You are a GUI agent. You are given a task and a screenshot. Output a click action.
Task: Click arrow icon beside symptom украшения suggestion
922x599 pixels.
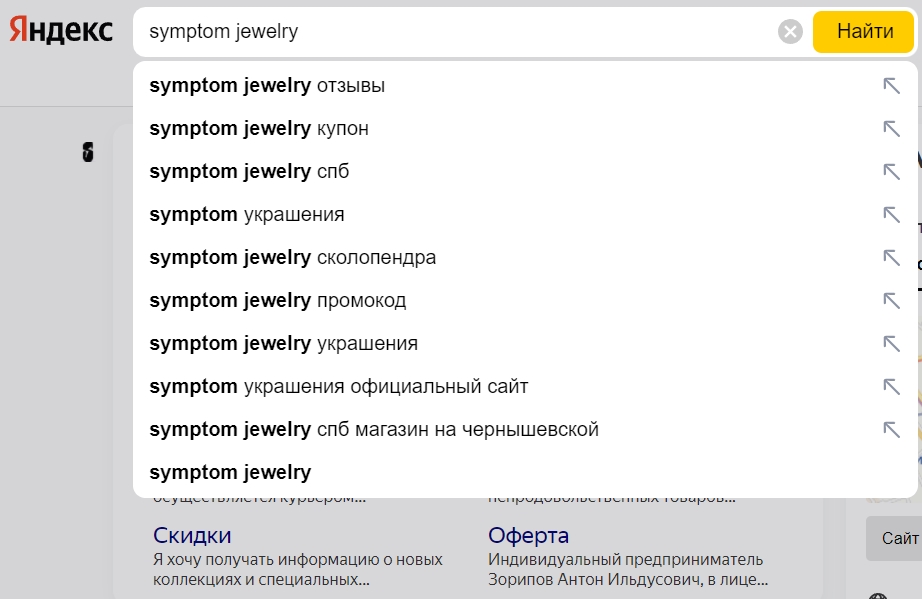tap(891, 215)
